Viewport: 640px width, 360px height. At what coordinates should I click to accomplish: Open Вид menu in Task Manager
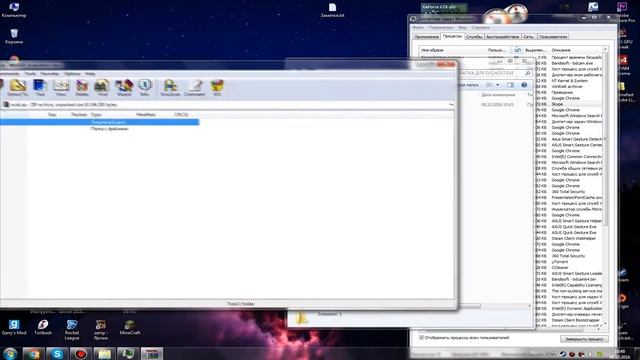[462, 27]
